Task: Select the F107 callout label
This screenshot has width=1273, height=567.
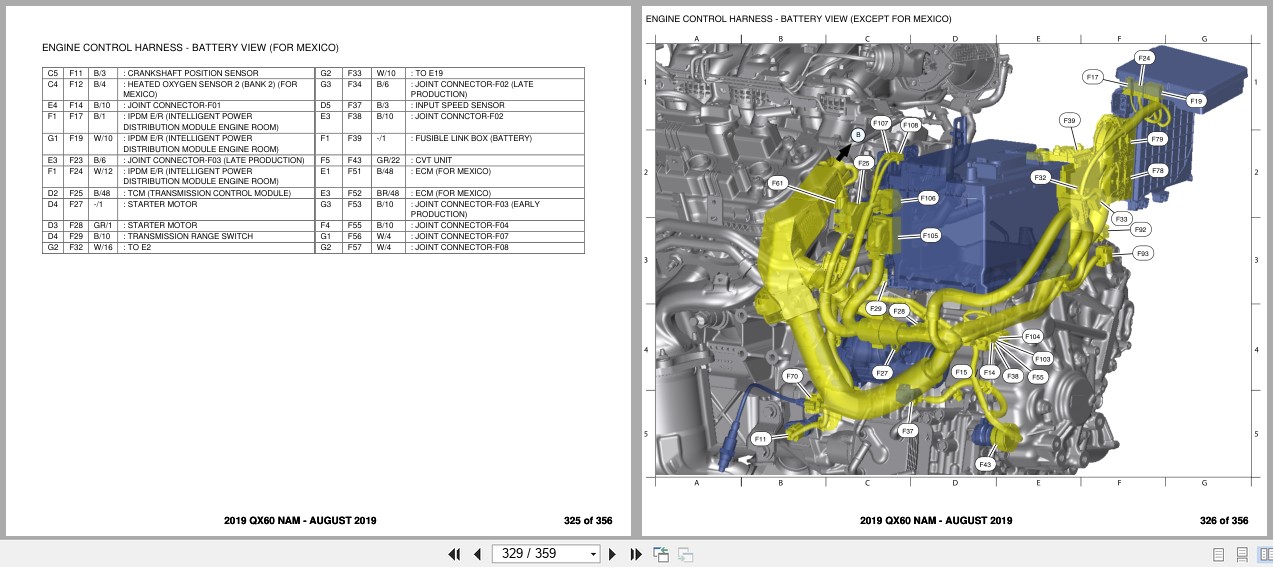Action: (x=880, y=123)
